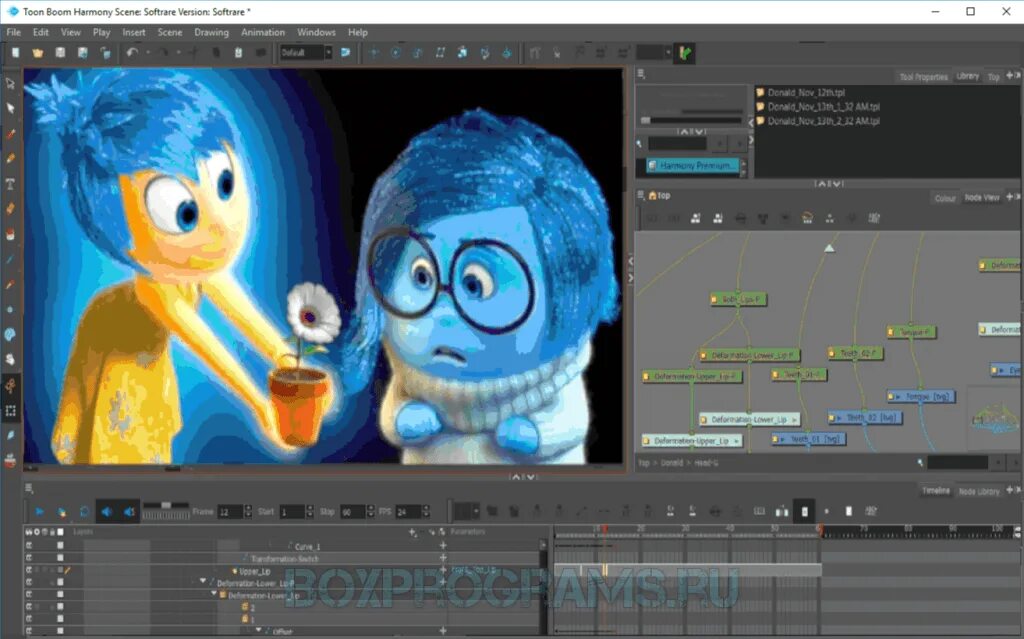
Task: Toggle visibility icon of the Upper_Lip layer
Action: pos(29,570)
